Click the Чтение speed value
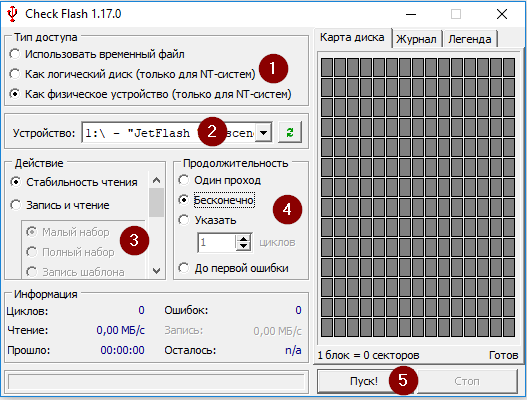 (x=120, y=330)
